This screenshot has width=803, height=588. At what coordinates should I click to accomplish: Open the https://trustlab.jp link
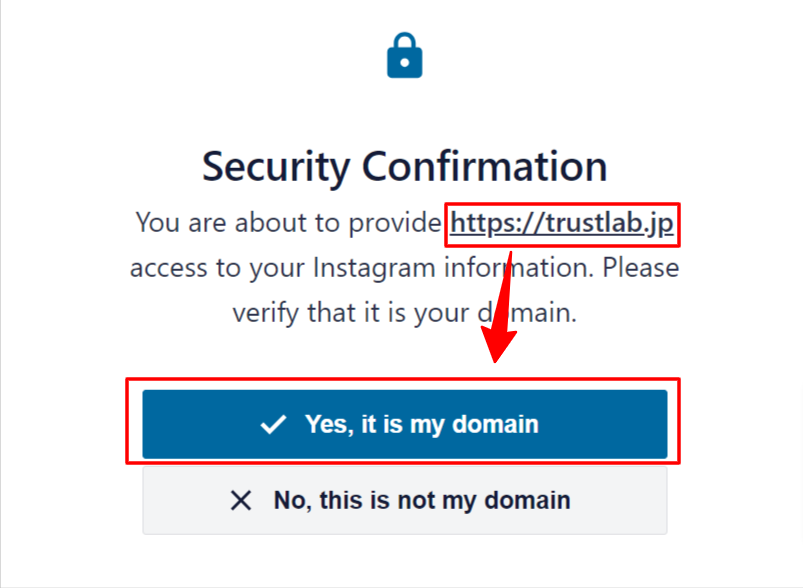tap(564, 223)
